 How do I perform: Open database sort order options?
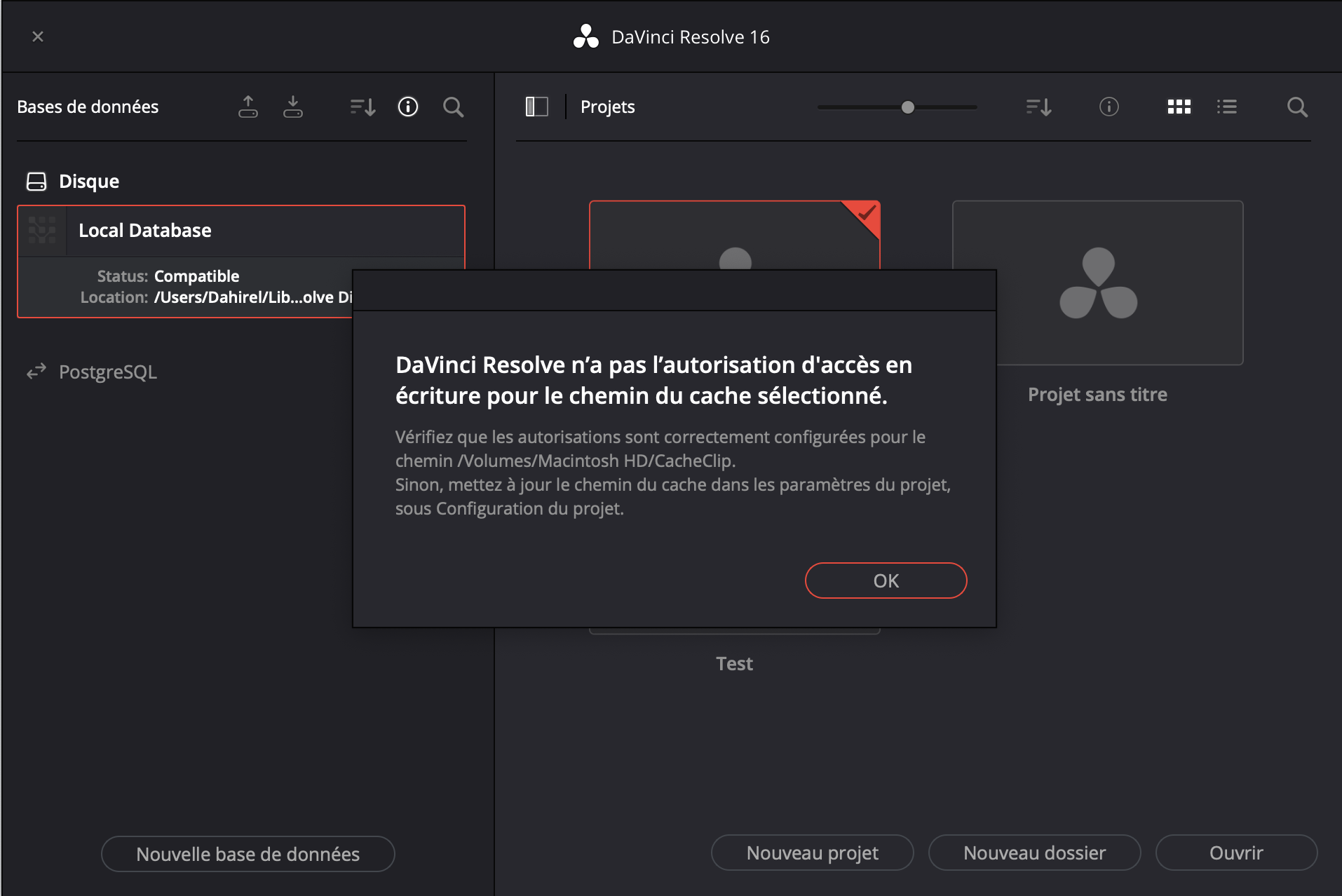pos(362,107)
